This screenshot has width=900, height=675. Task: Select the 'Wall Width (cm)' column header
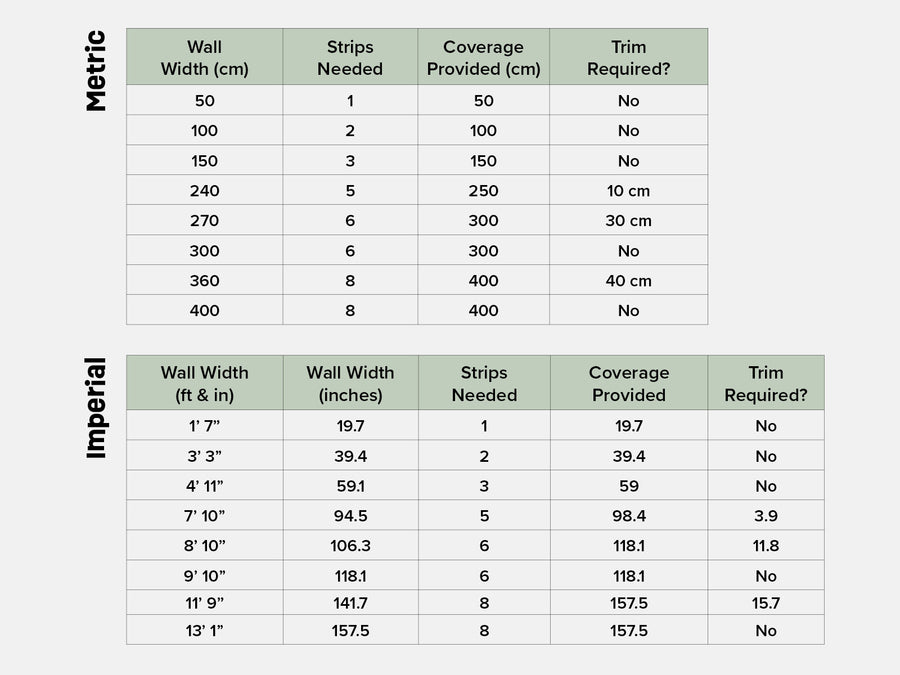[204, 58]
